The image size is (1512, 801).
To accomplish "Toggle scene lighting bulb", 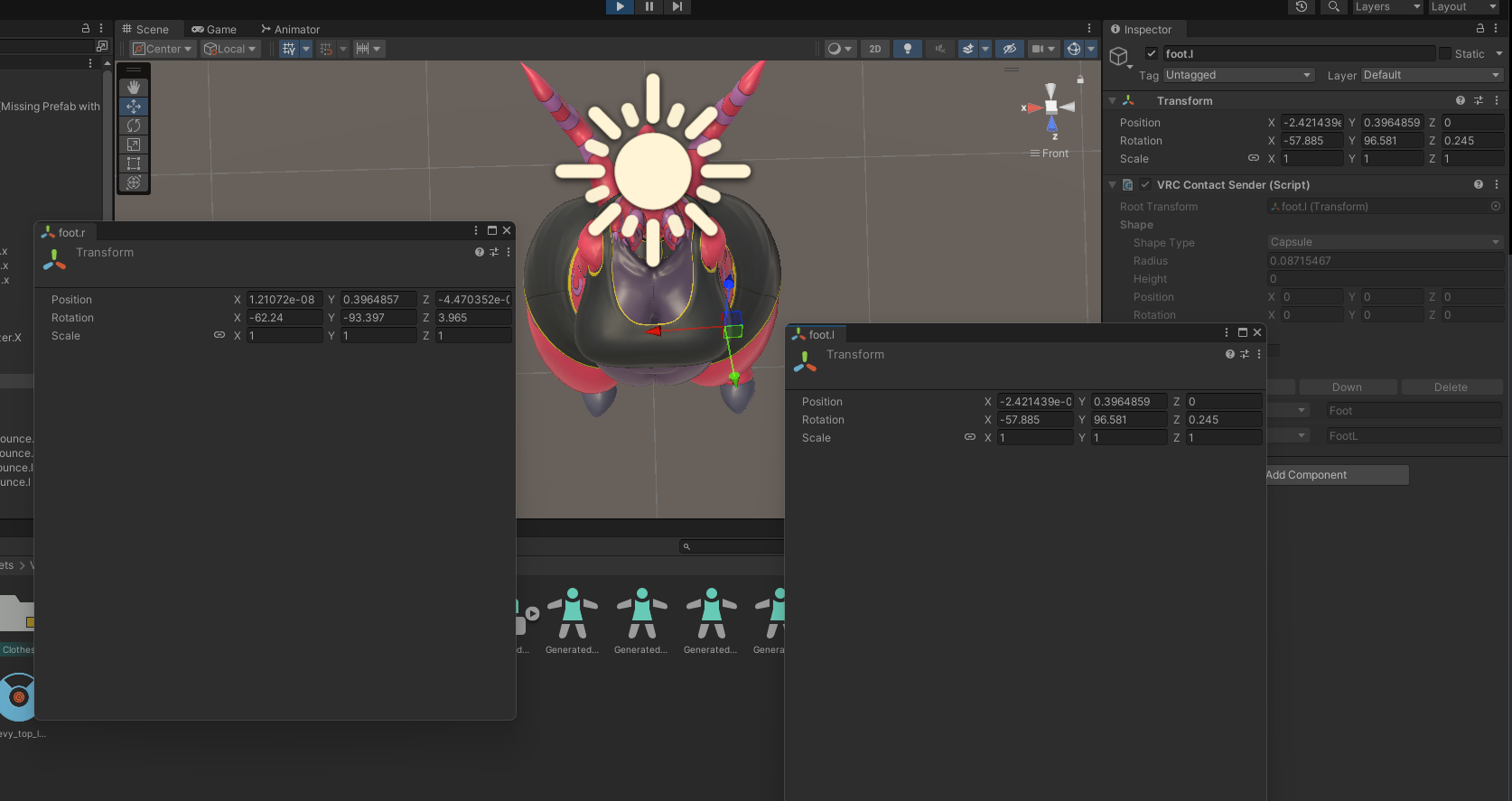I will (x=908, y=49).
